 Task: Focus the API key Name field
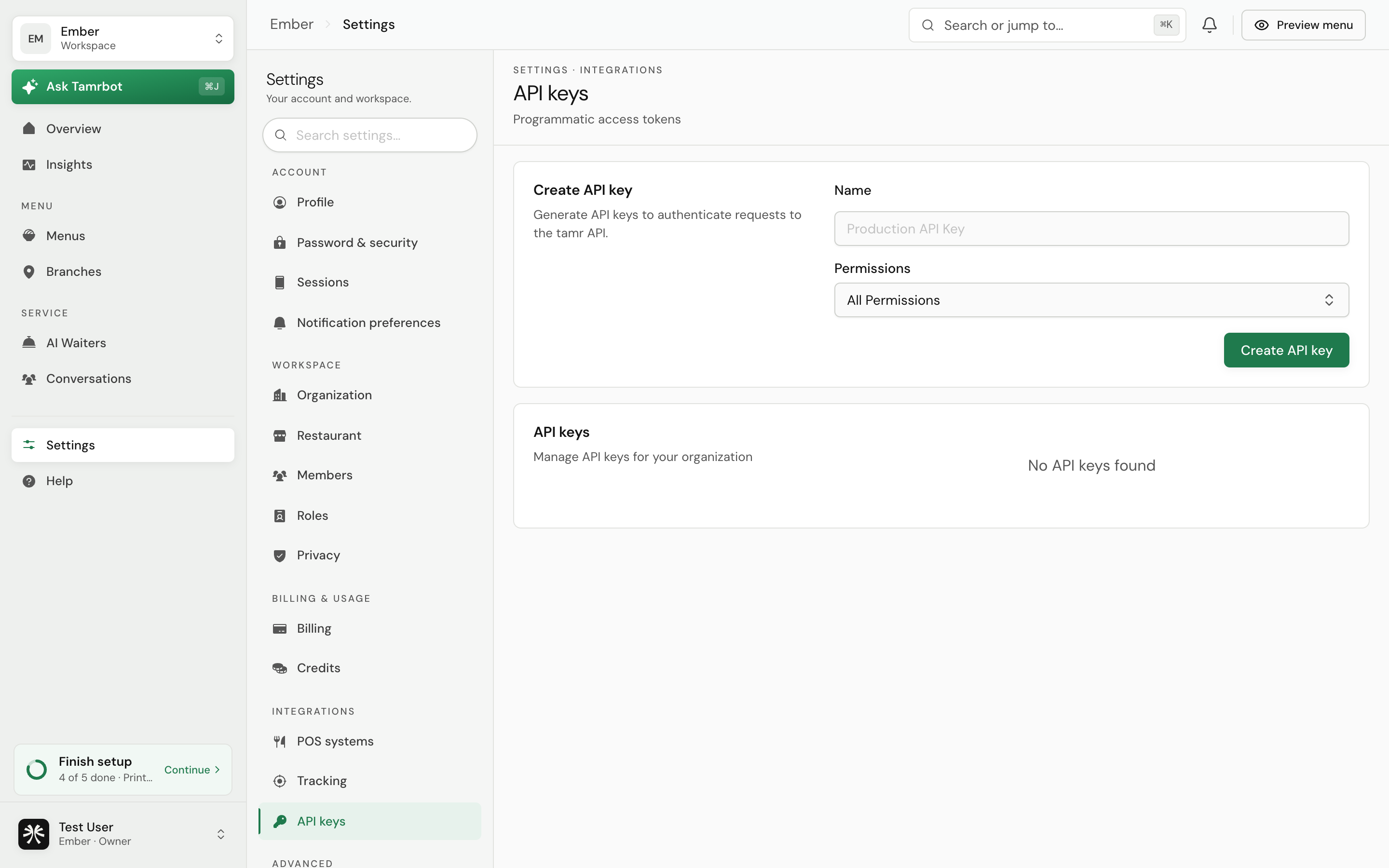tap(1091, 229)
